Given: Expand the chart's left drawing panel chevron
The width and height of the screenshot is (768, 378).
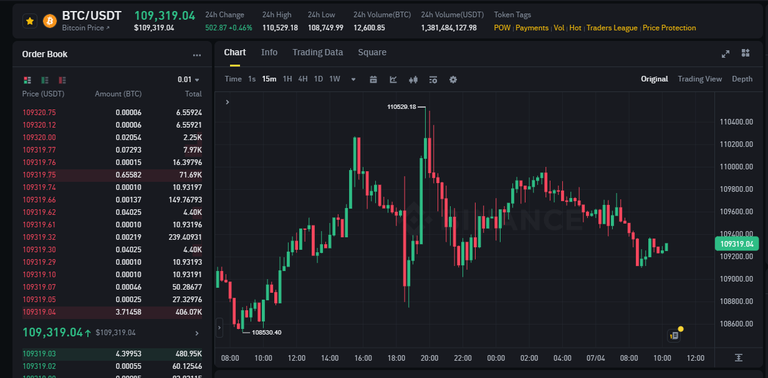Looking at the screenshot, I should [227, 102].
